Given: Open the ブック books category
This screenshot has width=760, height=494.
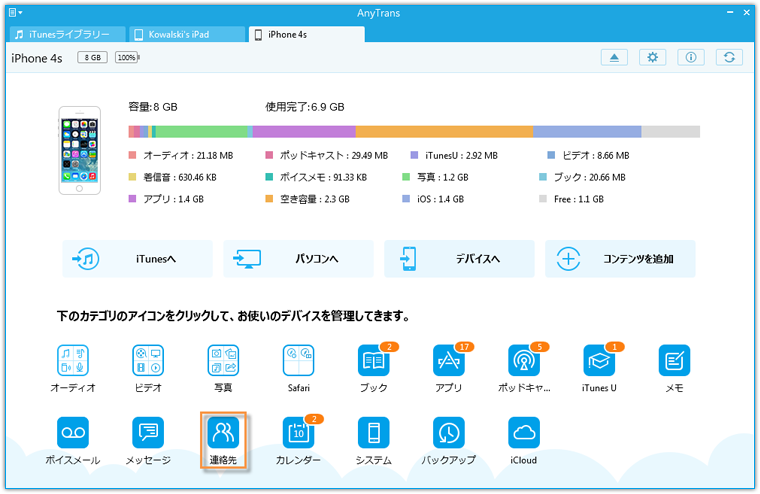Looking at the screenshot, I should click(373, 360).
